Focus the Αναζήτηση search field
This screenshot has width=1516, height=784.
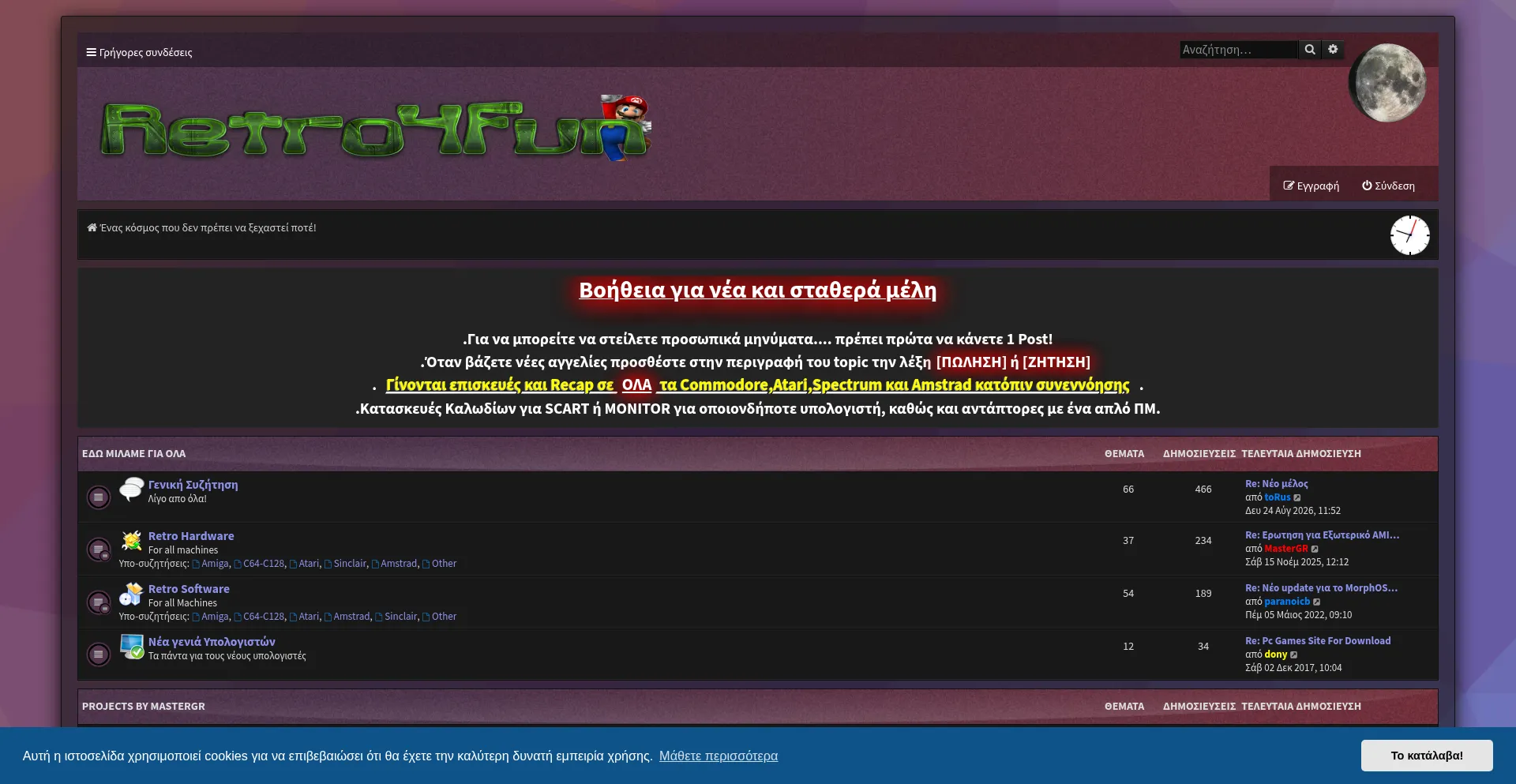click(x=1239, y=50)
